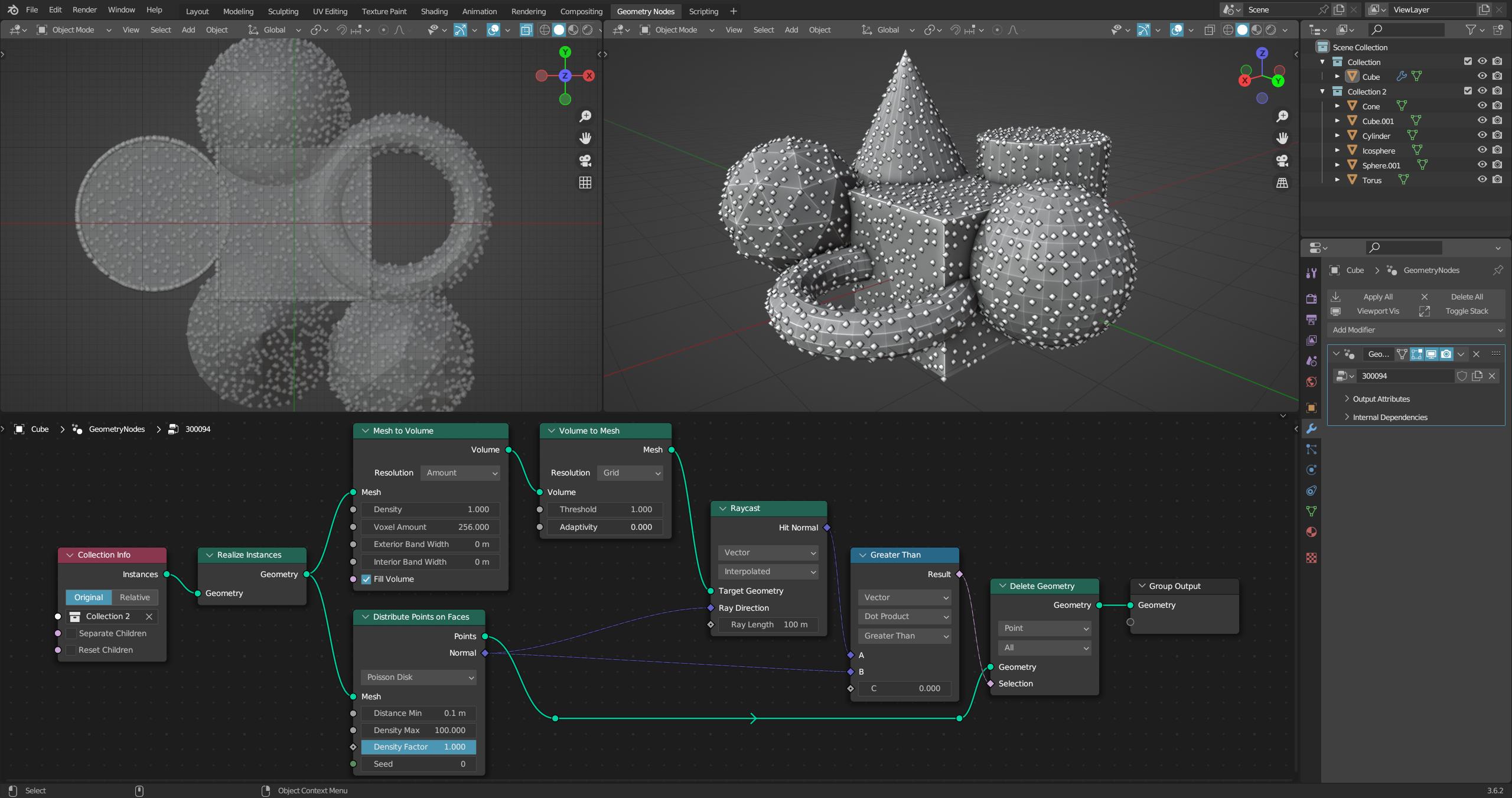This screenshot has width=1512, height=798.
Task: Collapse the Collection 2 tree node
Action: click(1323, 92)
